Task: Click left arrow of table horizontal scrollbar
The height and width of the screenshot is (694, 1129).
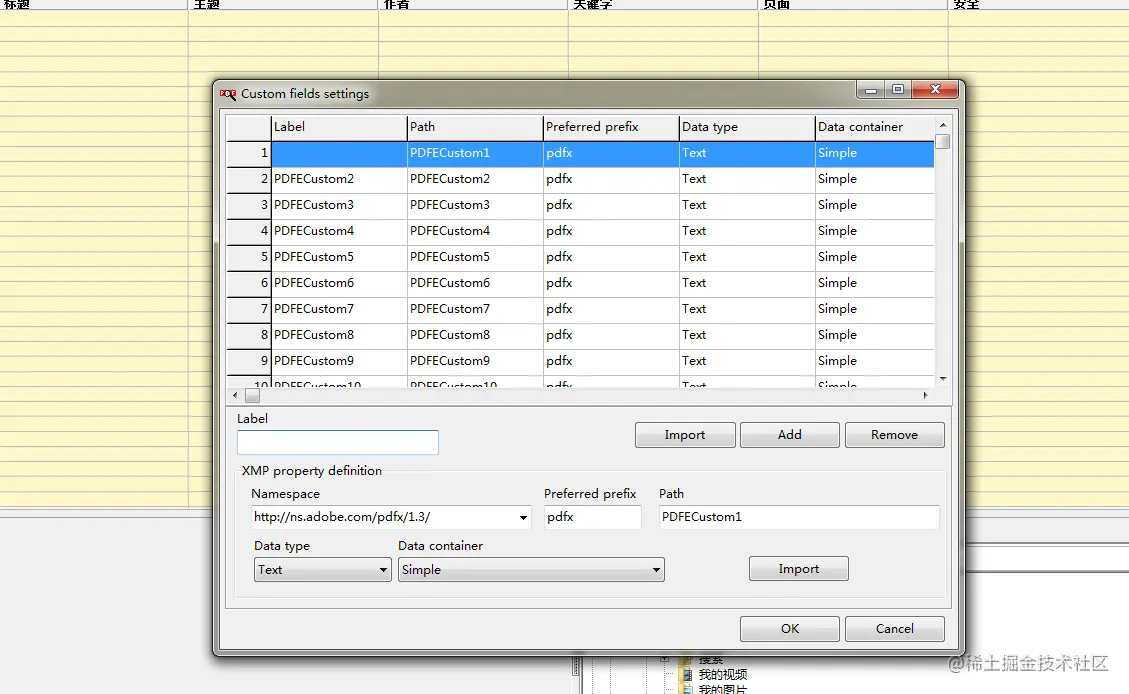Action: click(235, 395)
